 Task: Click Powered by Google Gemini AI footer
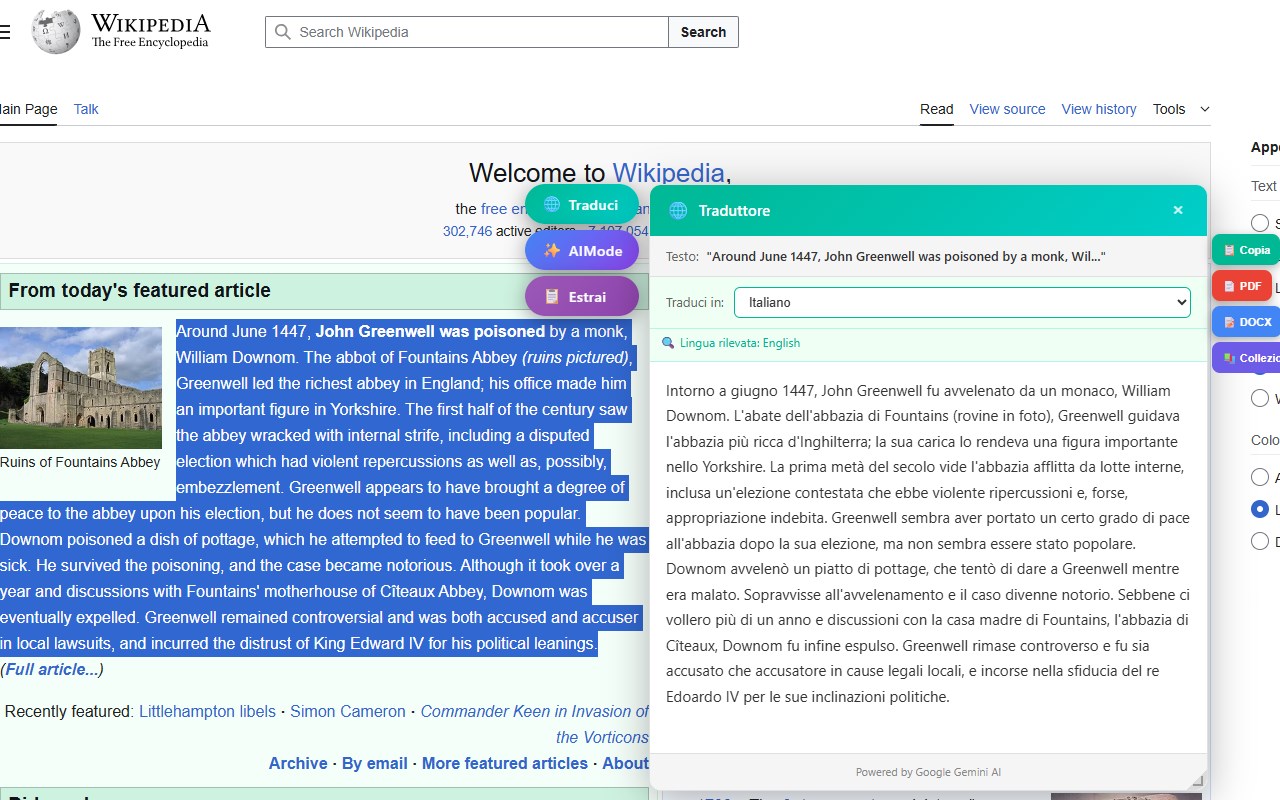tap(928, 772)
